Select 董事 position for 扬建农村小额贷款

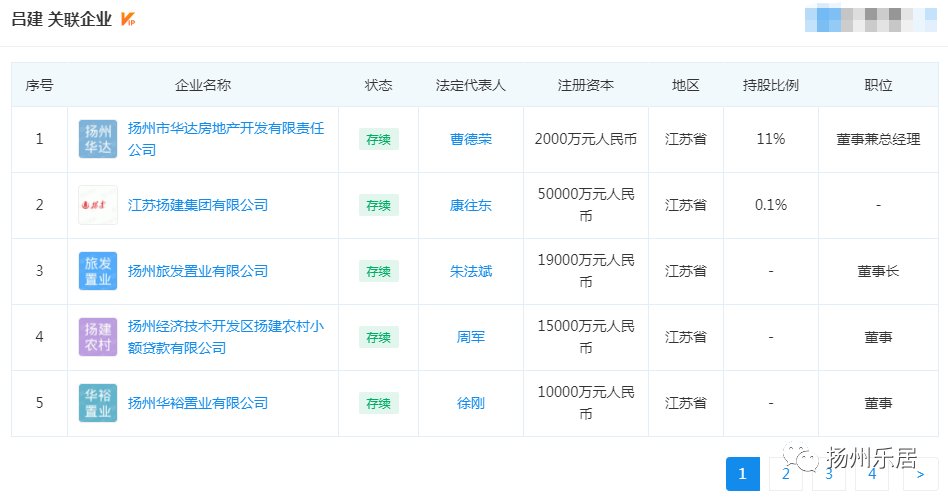pyautogui.click(x=878, y=337)
